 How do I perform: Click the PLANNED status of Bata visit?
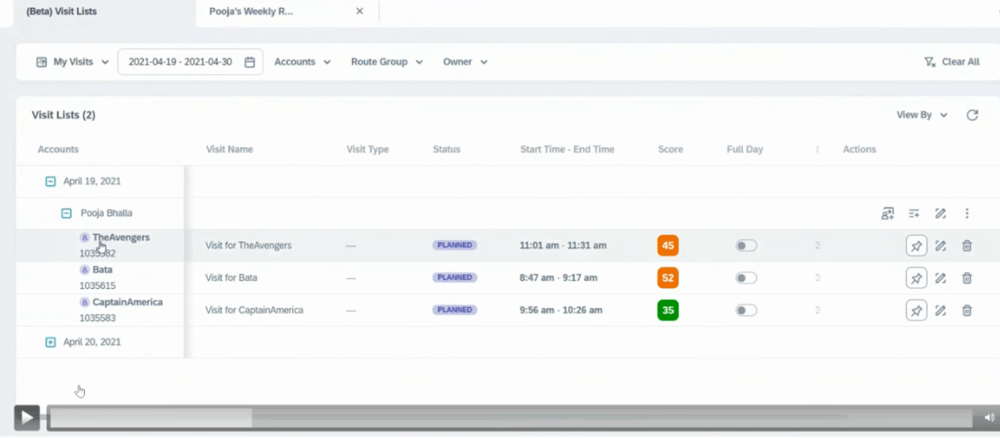(x=455, y=278)
